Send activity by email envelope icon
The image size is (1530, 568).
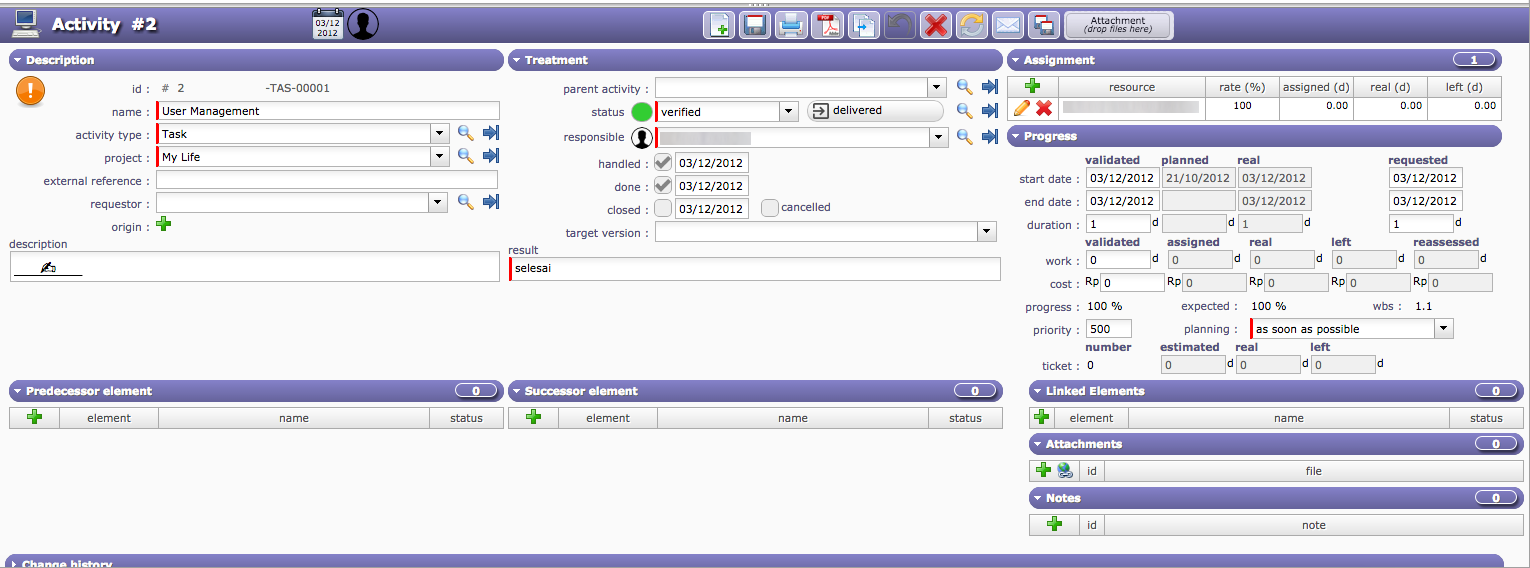pyautogui.click(x=1008, y=25)
